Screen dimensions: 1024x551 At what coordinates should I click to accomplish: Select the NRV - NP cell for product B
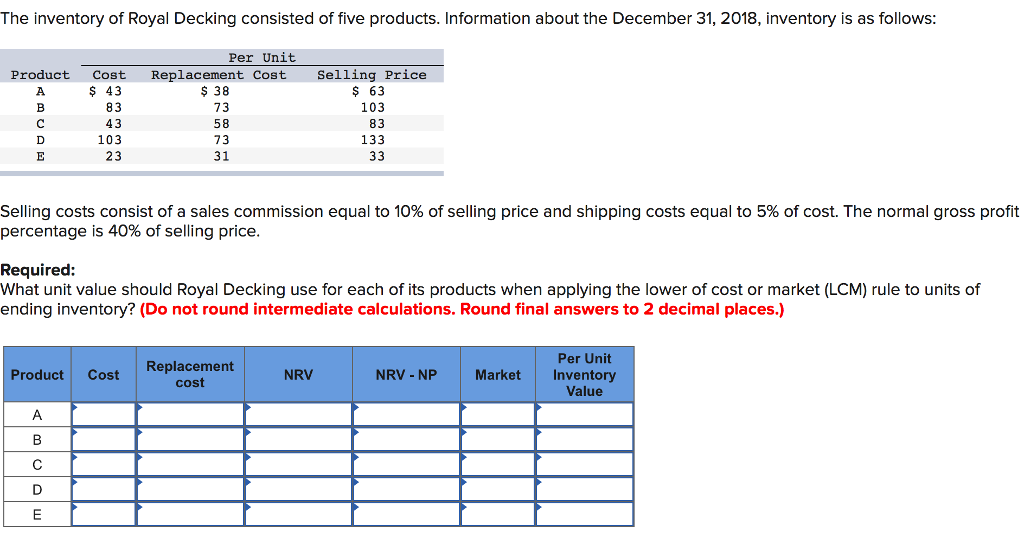coord(406,440)
